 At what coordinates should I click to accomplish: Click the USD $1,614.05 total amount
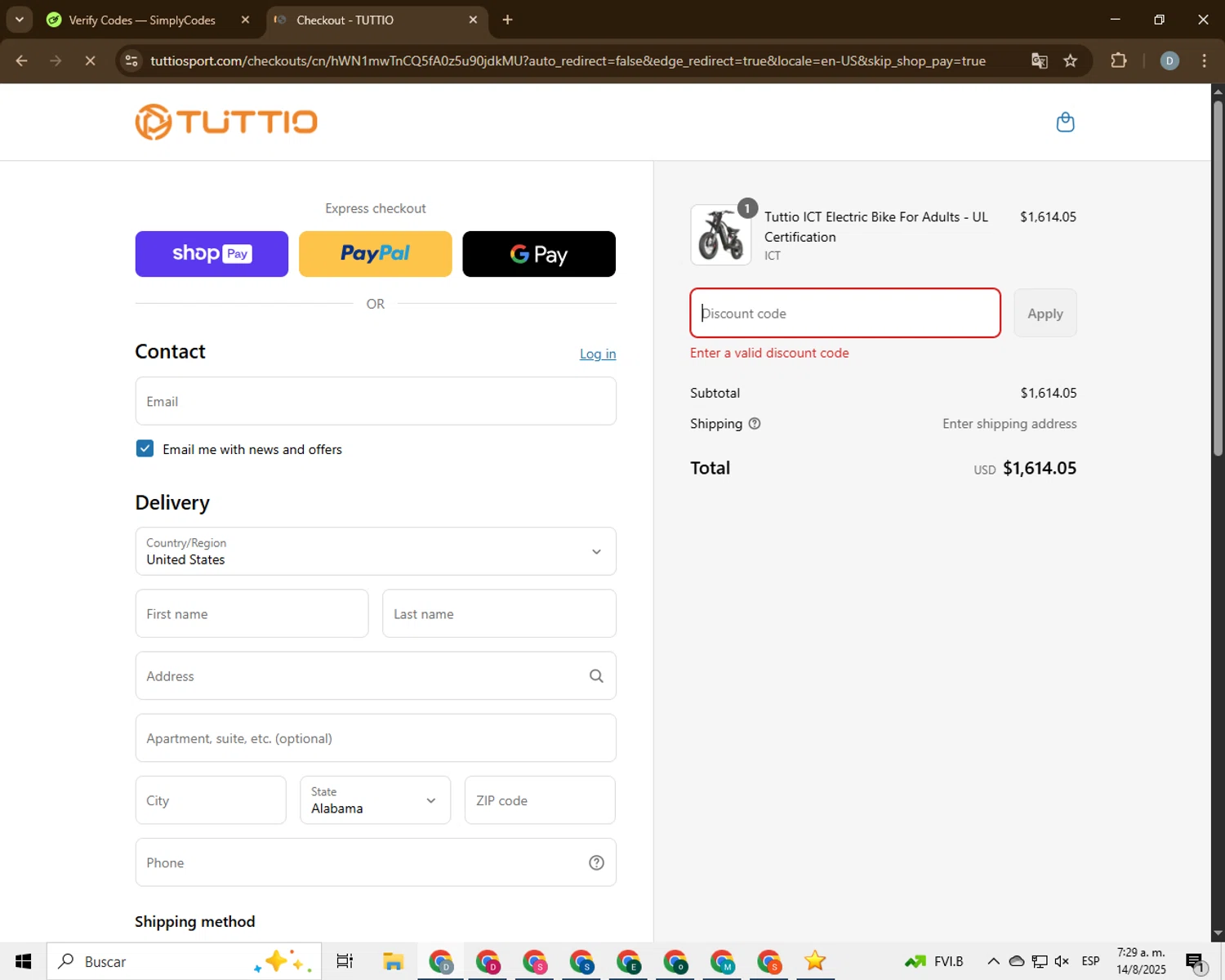pyautogui.click(x=1025, y=468)
